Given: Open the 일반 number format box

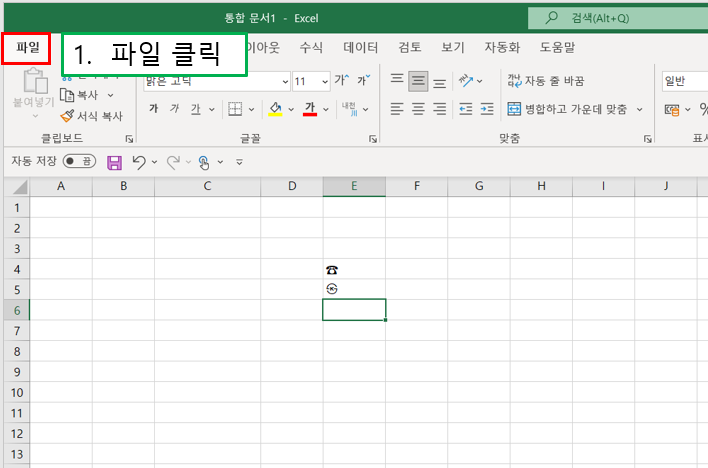Looking at the screenshot, I should click(685, 81).
